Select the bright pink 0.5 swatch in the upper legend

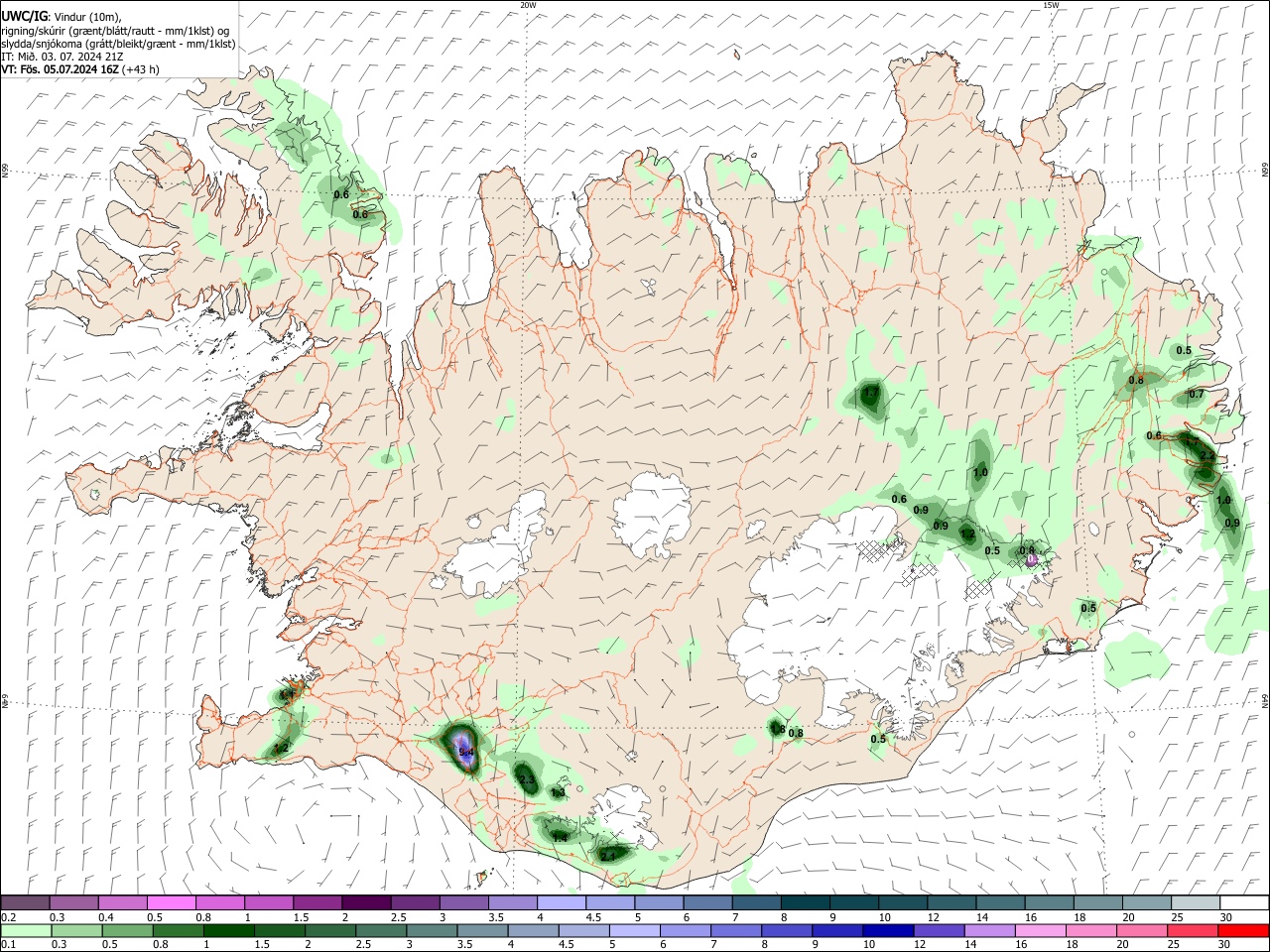[171, 902]
